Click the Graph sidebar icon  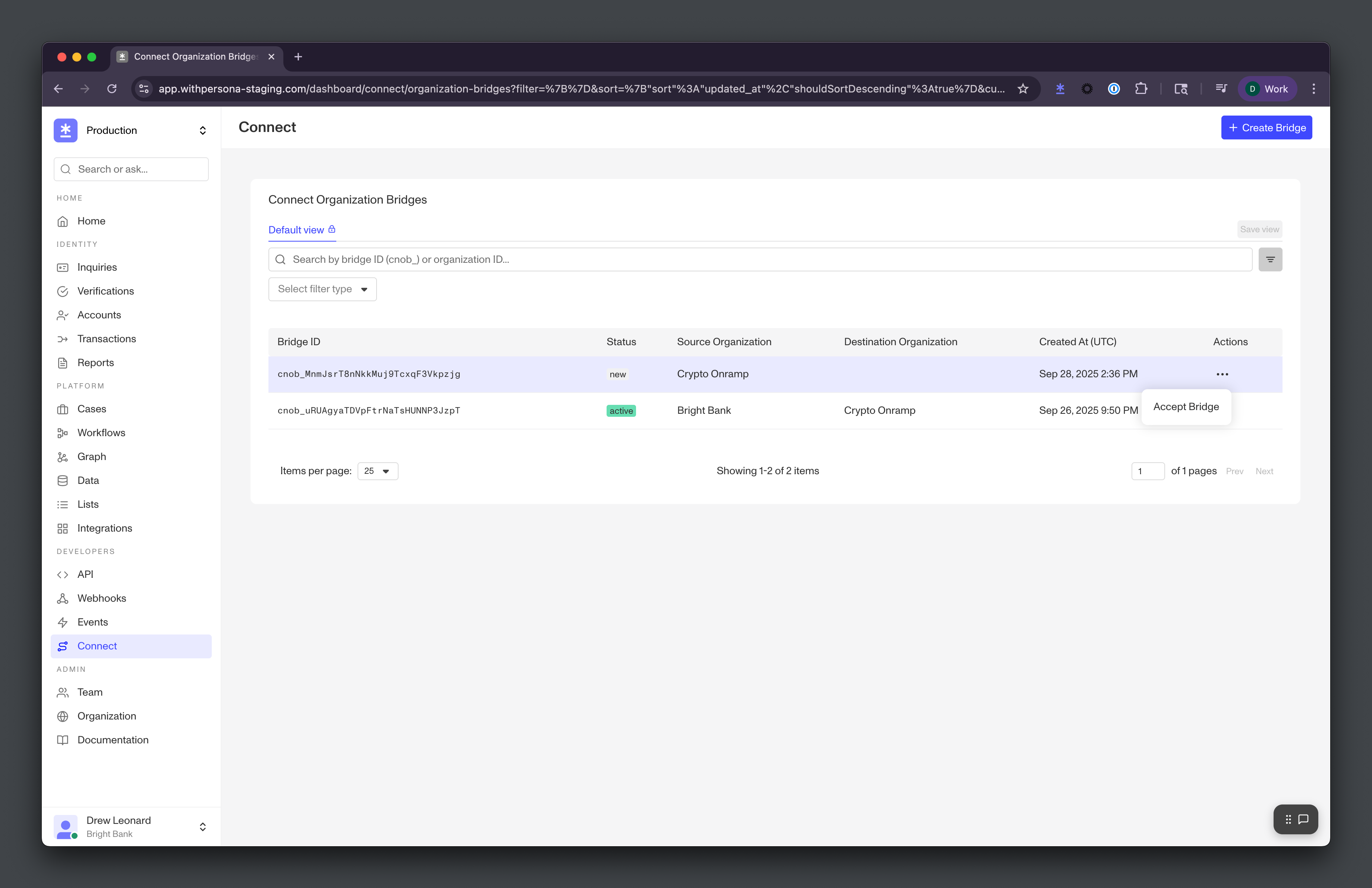63,457
